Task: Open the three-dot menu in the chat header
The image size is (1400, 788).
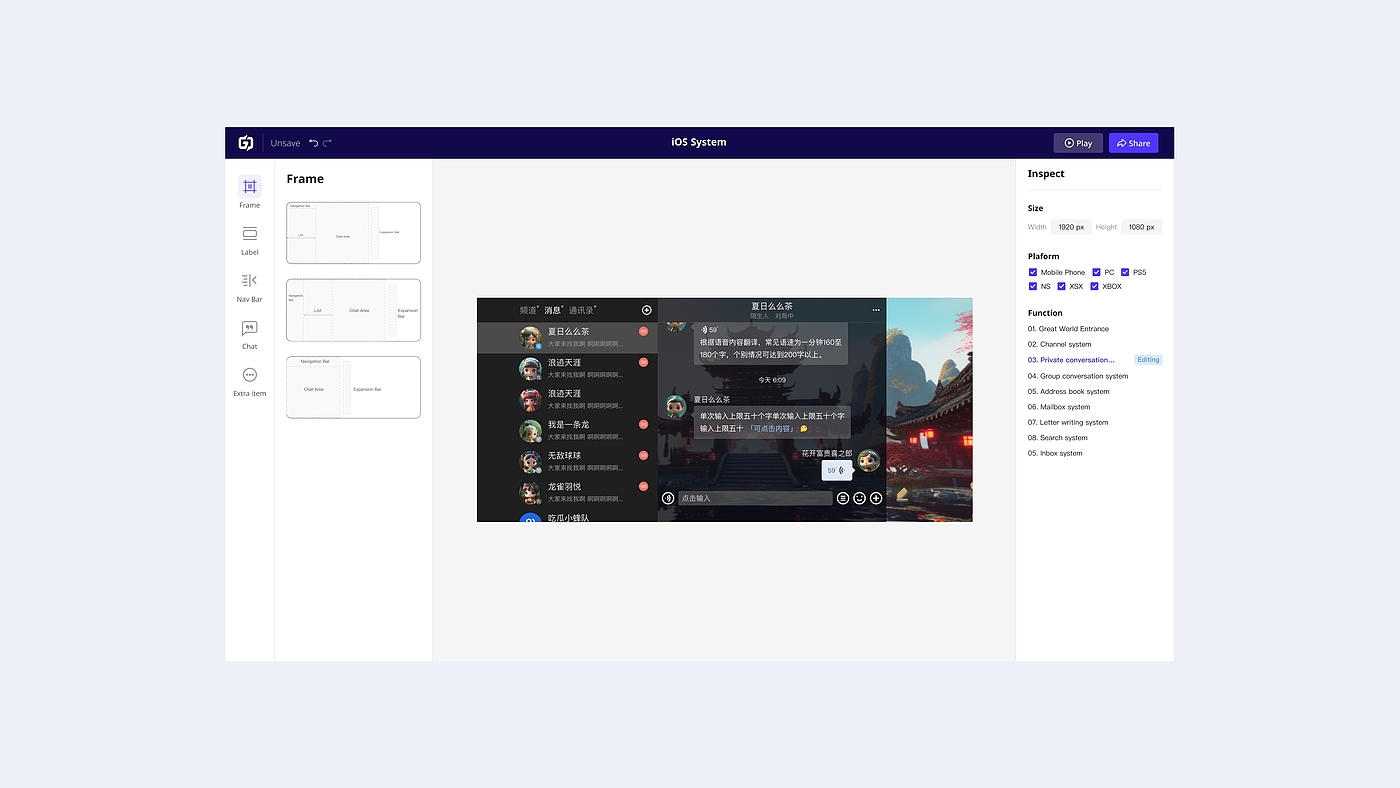Action: (876, 310)
